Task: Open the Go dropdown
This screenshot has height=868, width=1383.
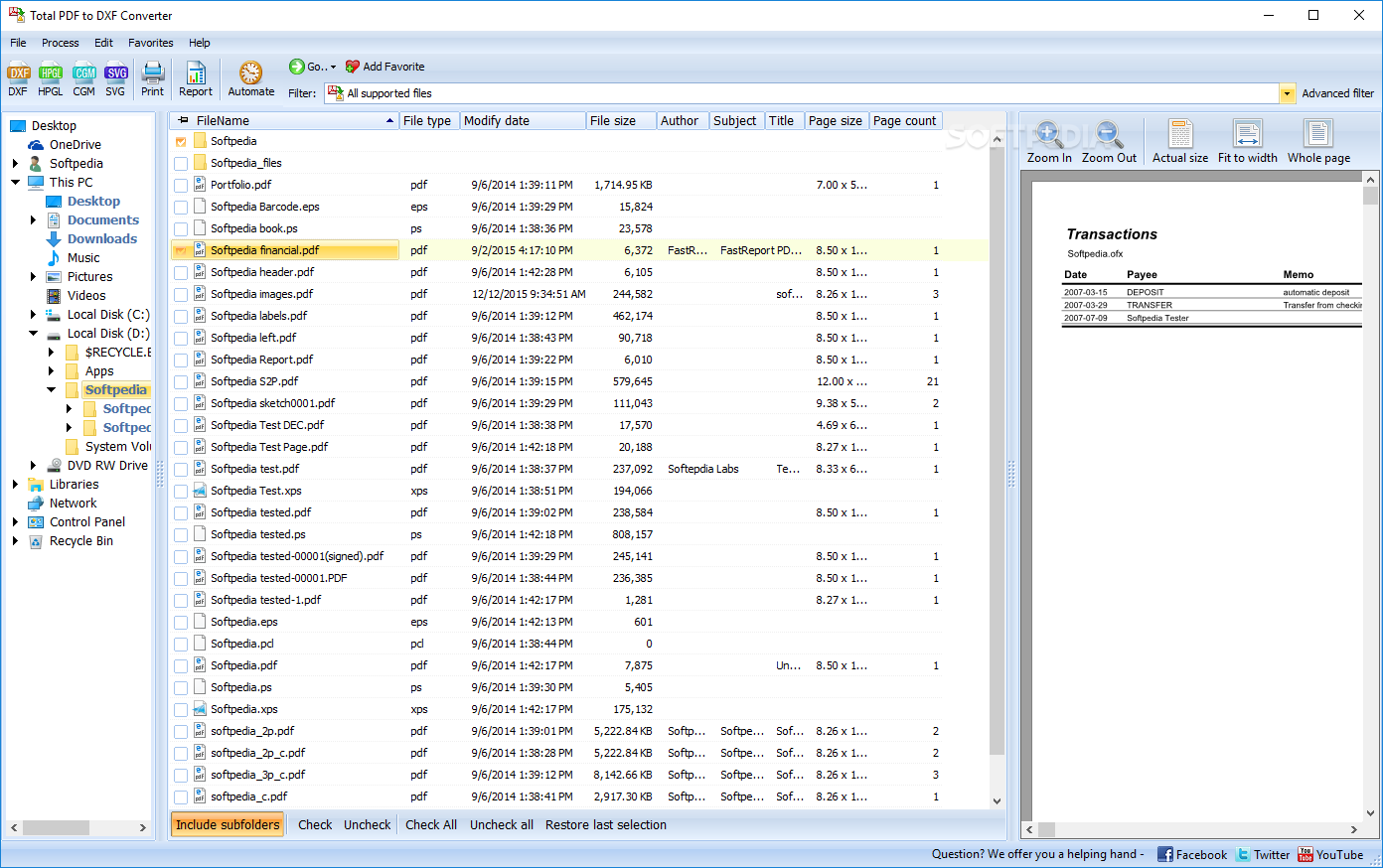Action: (312, 67)
